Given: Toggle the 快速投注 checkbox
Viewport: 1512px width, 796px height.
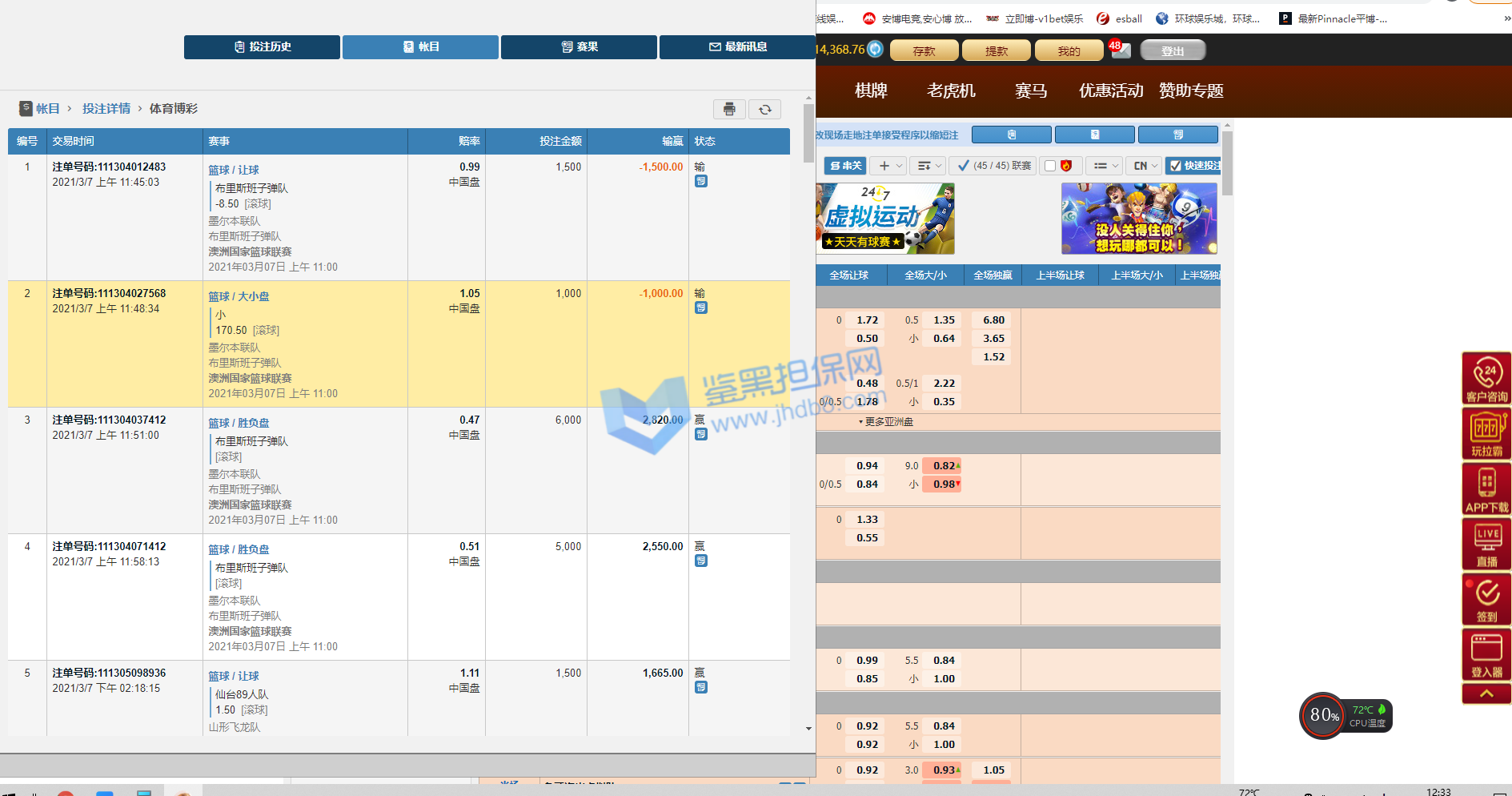Looking at the screenshot, I should tap(1175, 166).
